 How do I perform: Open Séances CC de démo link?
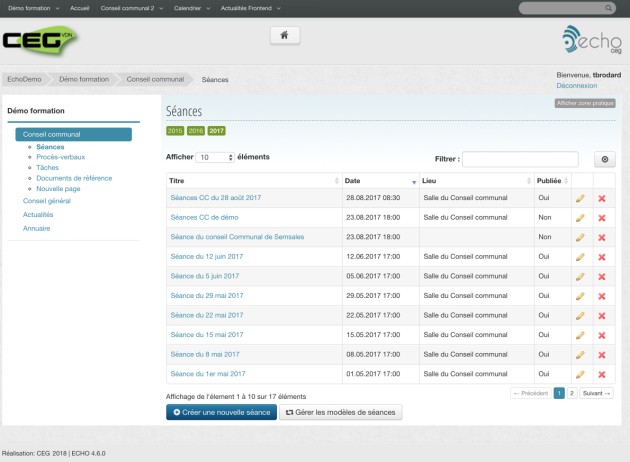click(x=204, y=217)
